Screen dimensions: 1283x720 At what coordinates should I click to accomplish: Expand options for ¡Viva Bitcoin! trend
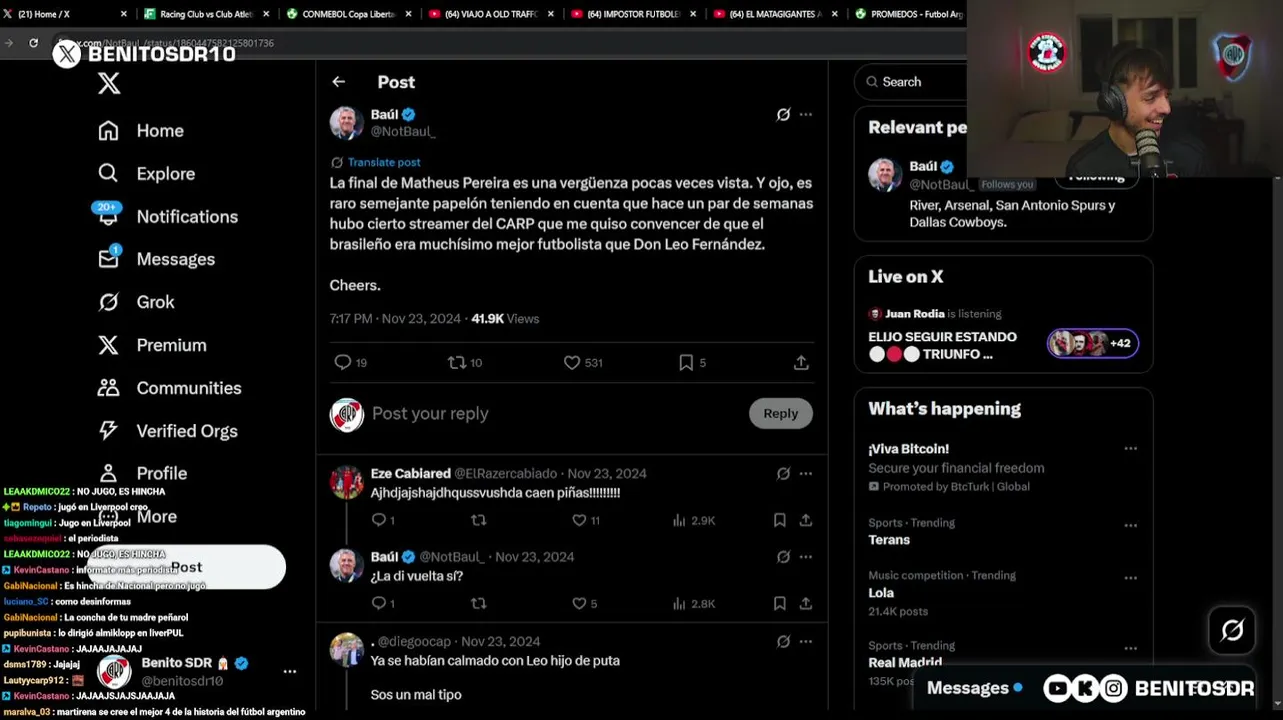coord(1130,449)
